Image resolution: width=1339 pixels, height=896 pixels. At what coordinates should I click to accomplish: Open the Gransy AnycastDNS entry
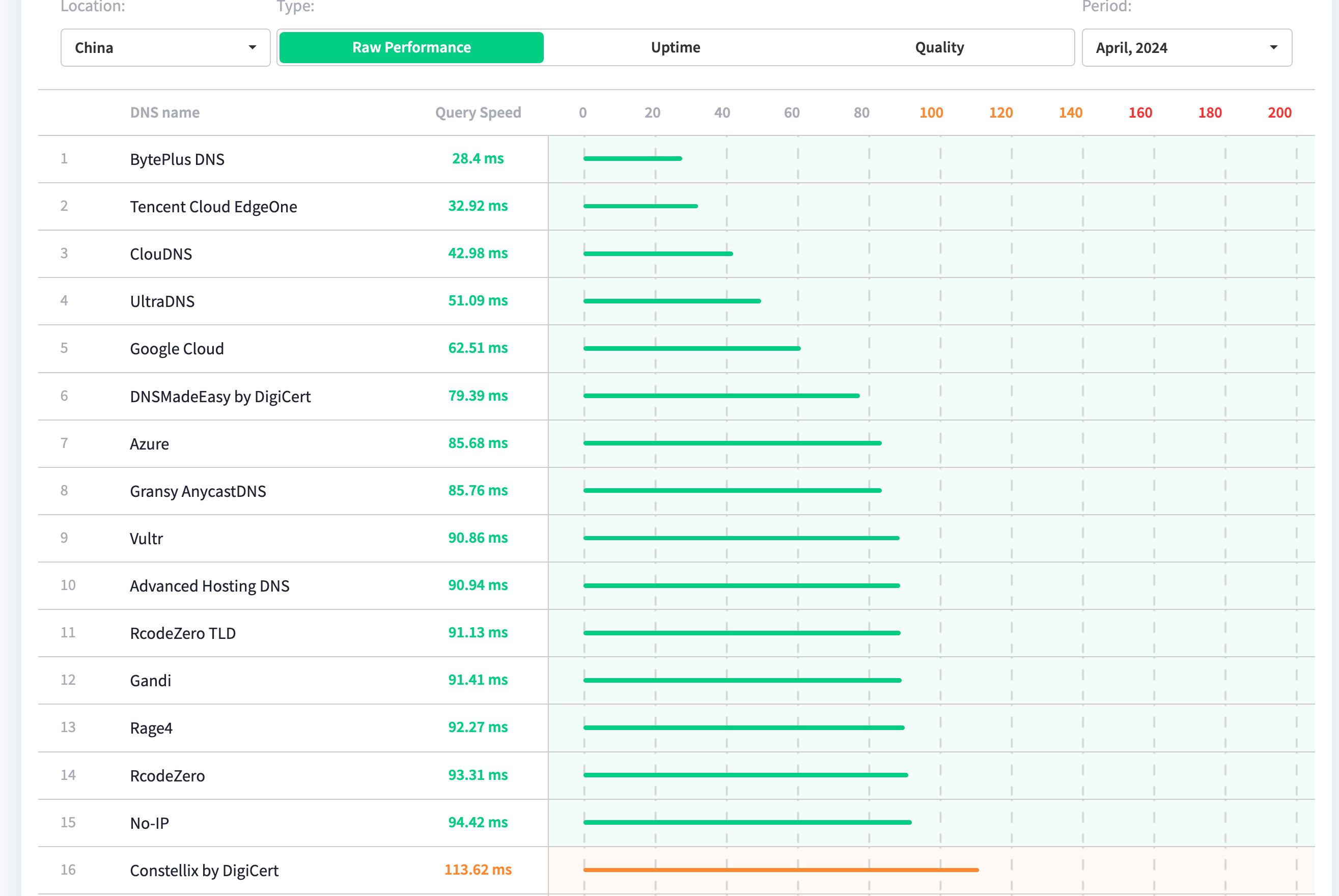[x=198, y=491]
